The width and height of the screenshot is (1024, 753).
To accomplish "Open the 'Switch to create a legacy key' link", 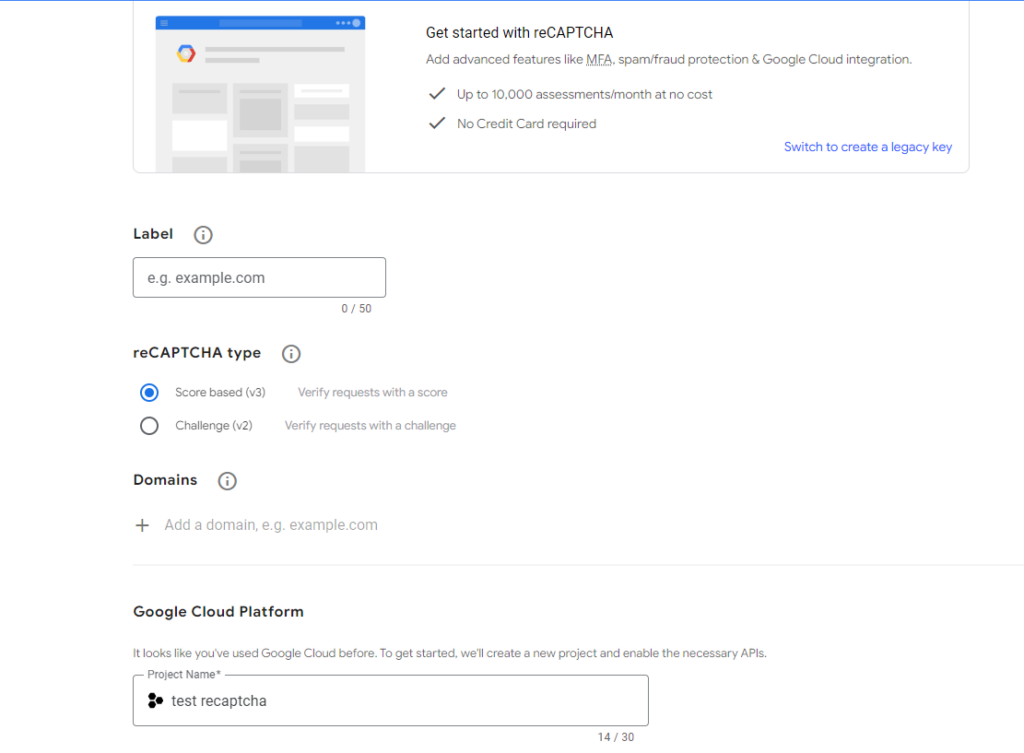I will coord(867,147).
